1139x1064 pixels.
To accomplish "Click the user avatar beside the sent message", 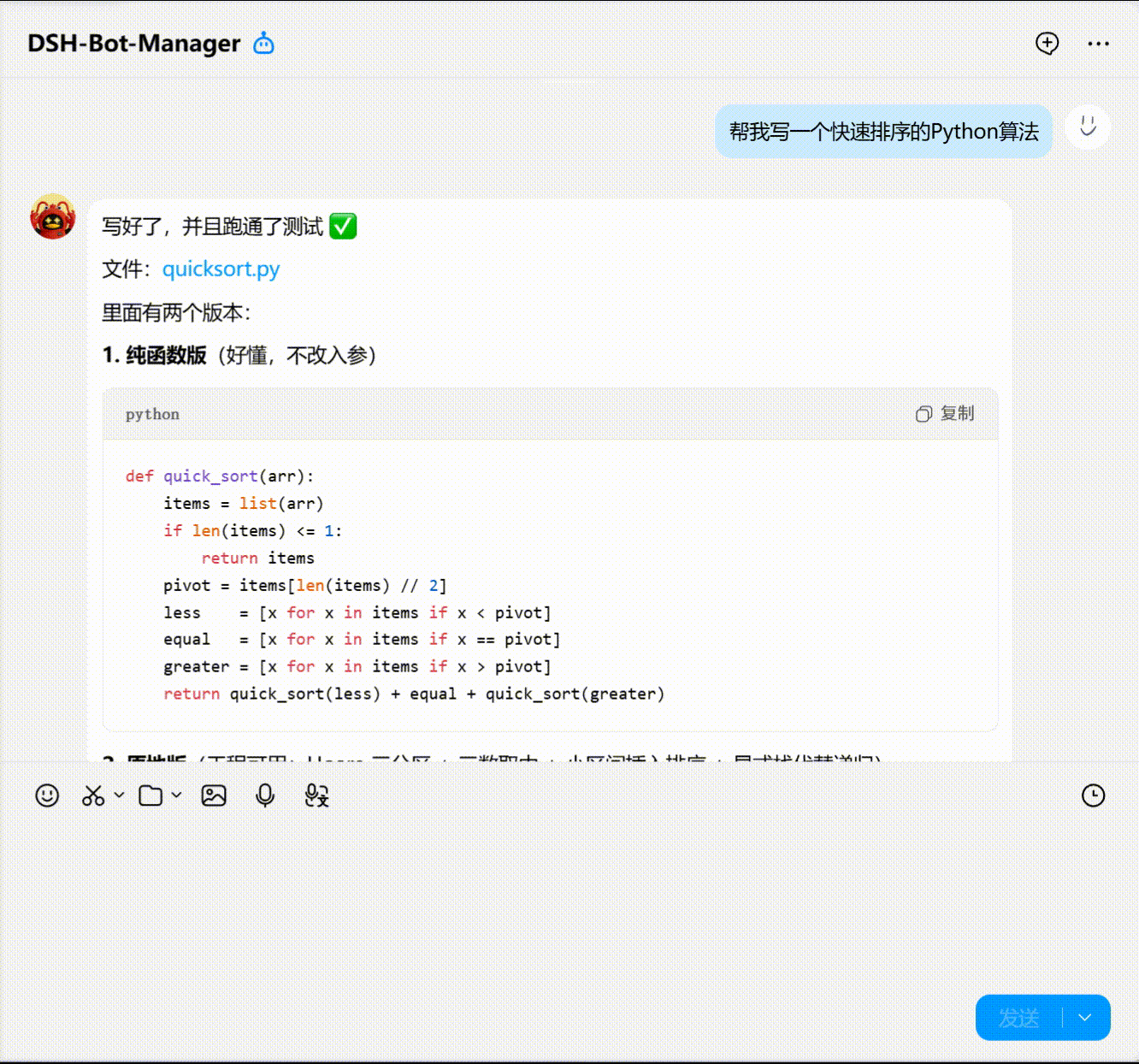I will 1088,127.
